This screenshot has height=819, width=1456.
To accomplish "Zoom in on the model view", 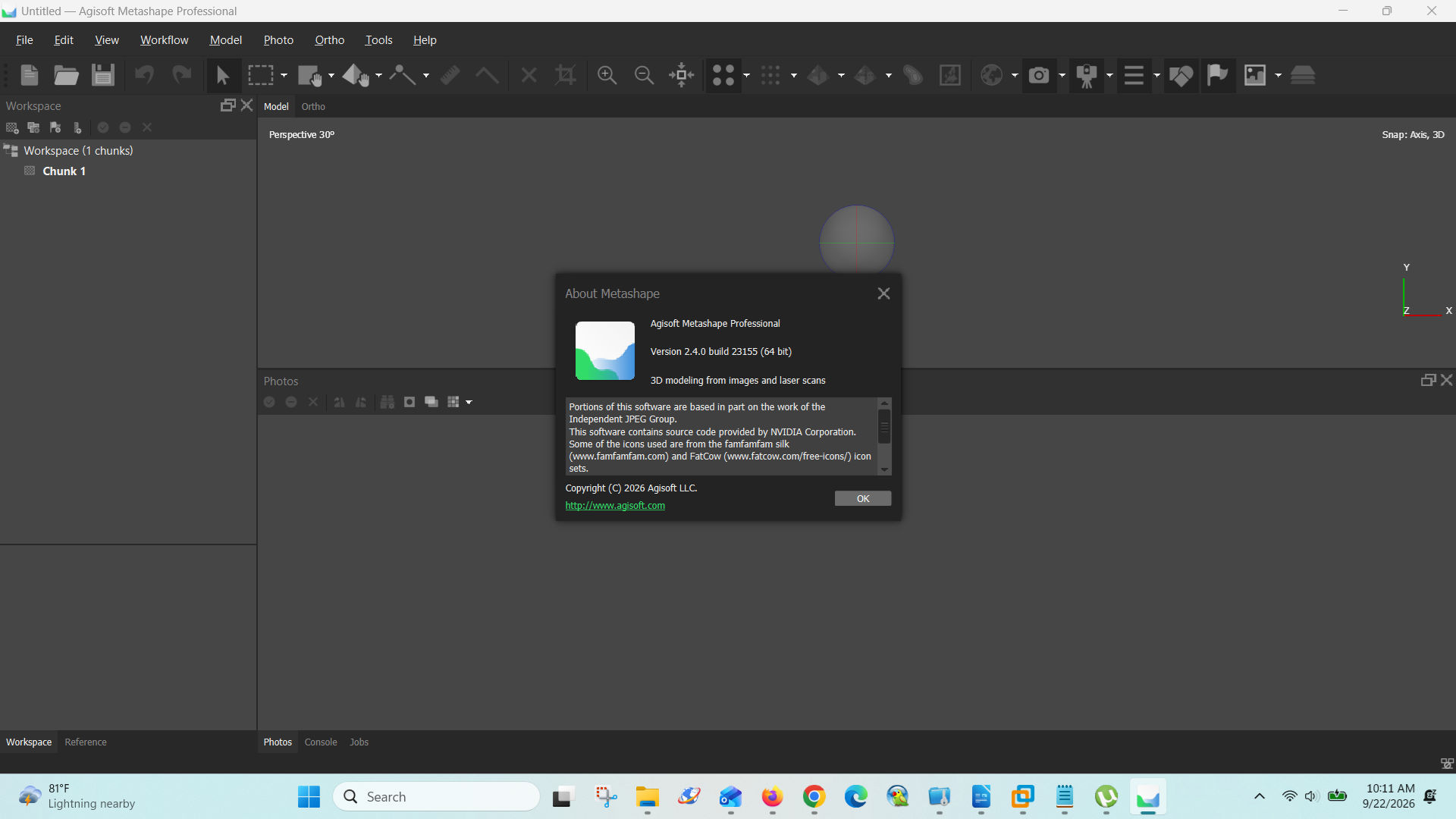I will point(607,75).
